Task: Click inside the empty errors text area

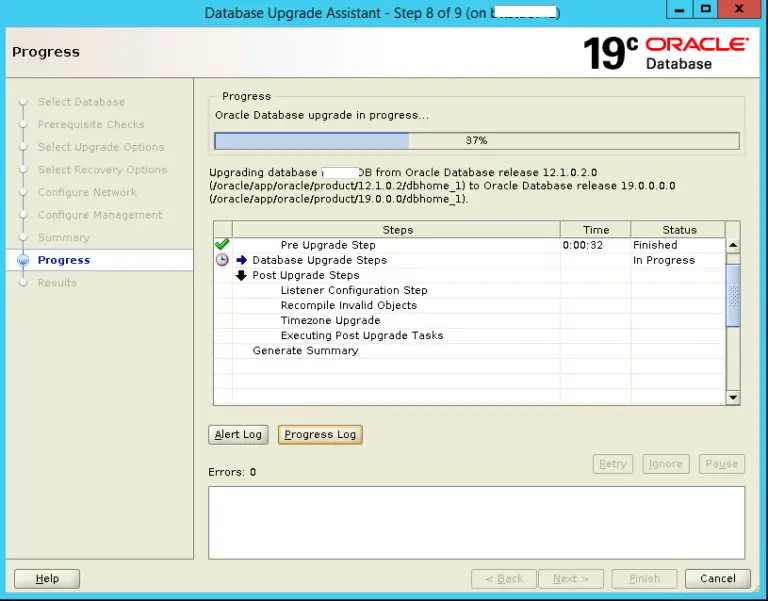Action: 477,523
